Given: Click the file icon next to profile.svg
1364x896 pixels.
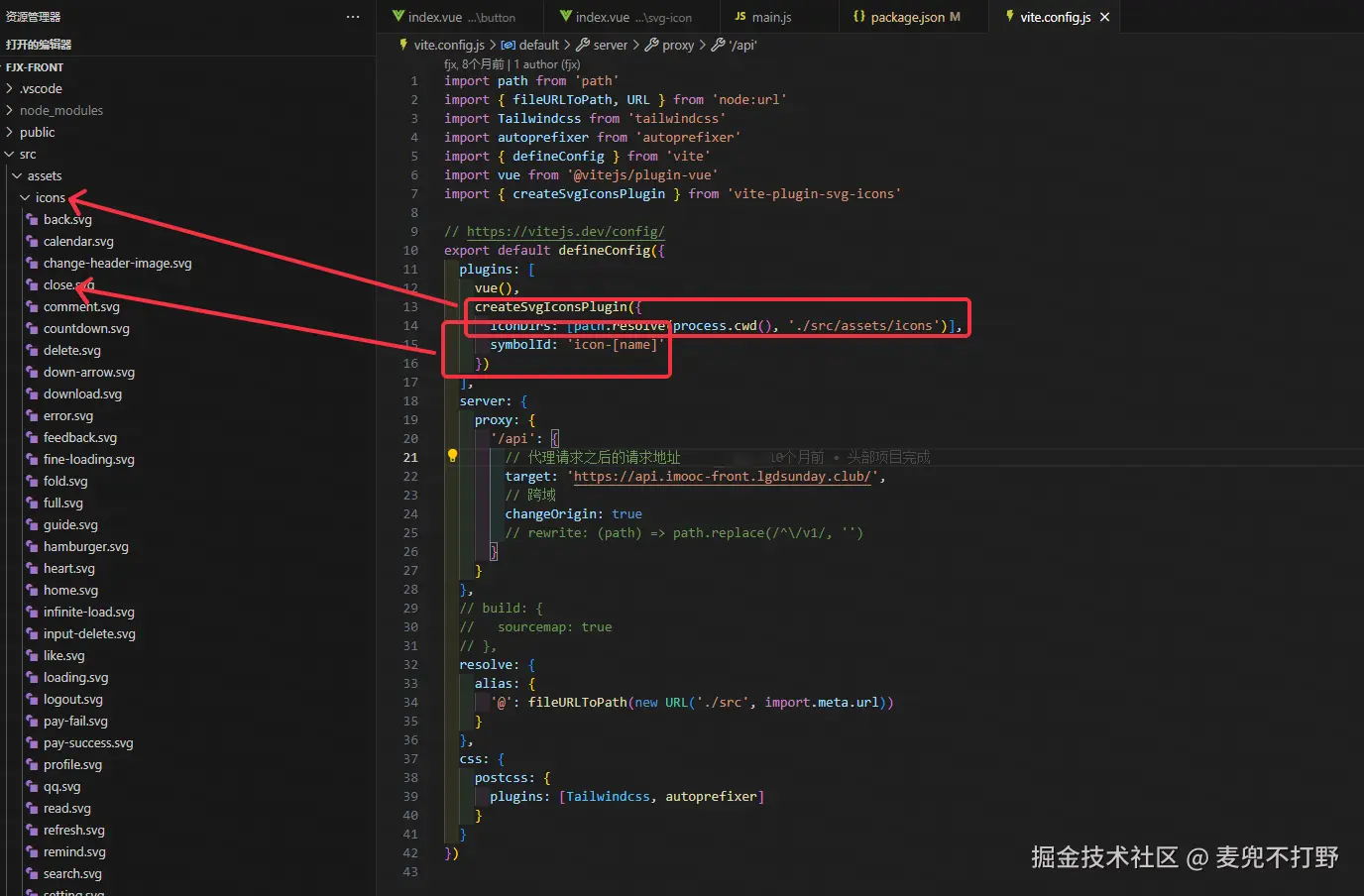Looking at the screenshot, I should (33, 764).
